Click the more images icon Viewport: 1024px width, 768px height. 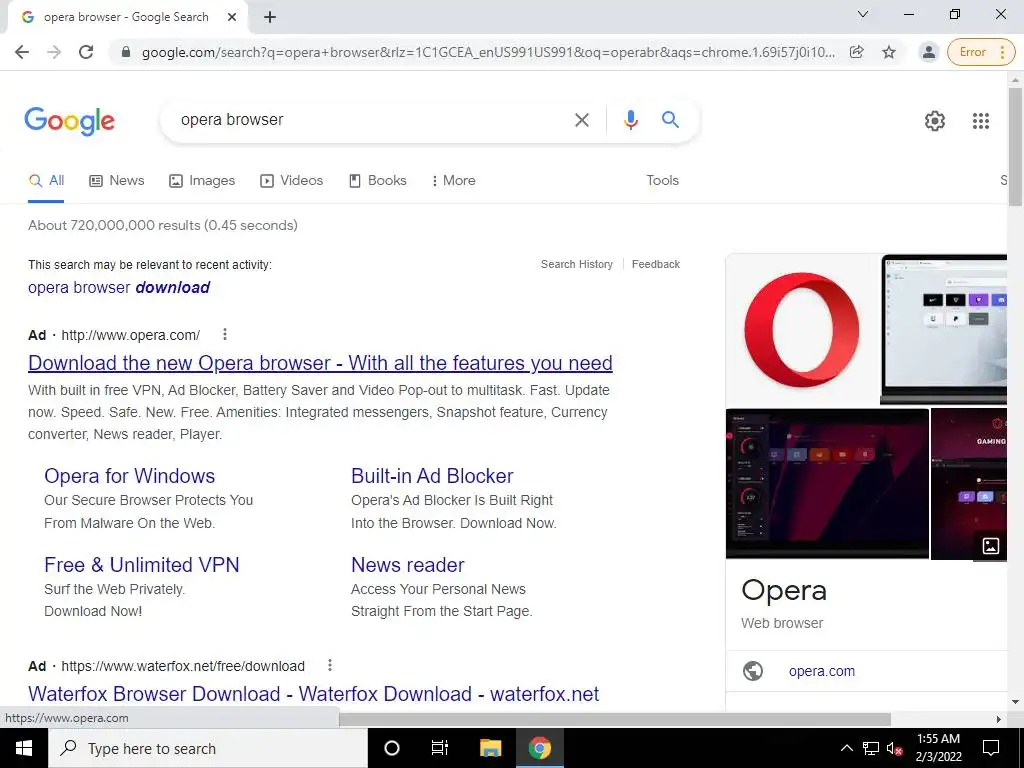point(991,546)
